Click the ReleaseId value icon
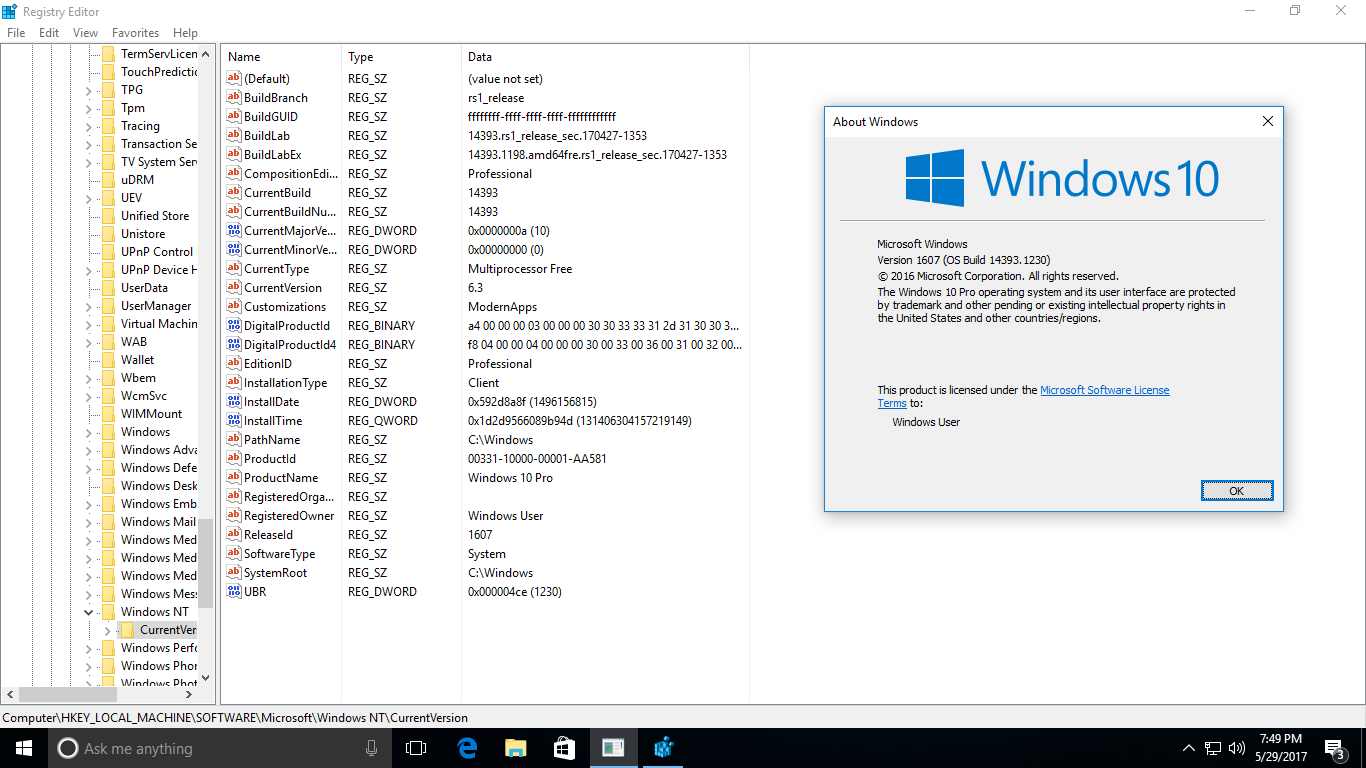The height and width of the screenshot is (768, 1366). [x=234, y=535]
